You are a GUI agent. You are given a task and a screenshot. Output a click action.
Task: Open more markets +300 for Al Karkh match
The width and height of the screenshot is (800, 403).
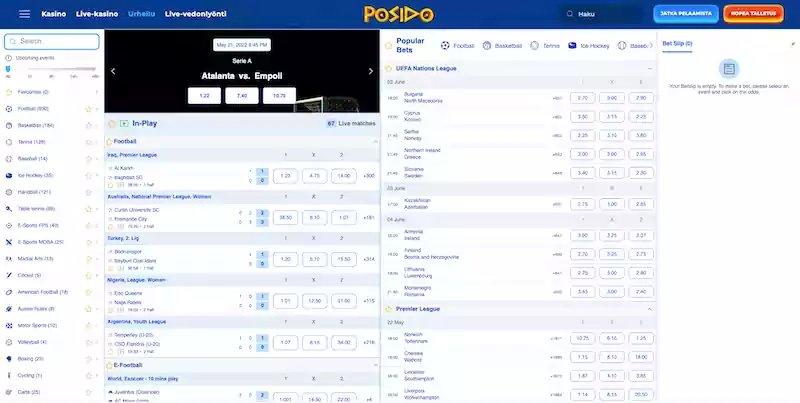369,176
